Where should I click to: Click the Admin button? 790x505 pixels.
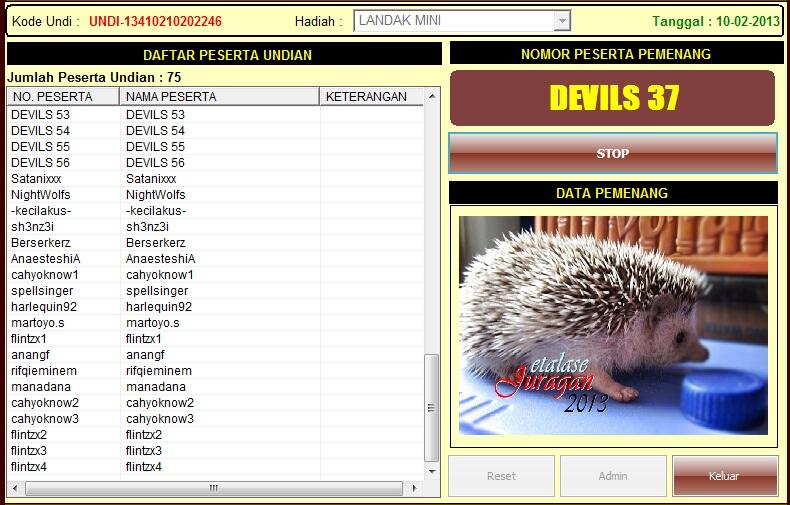pyautogui.click(x=613, y=476)
